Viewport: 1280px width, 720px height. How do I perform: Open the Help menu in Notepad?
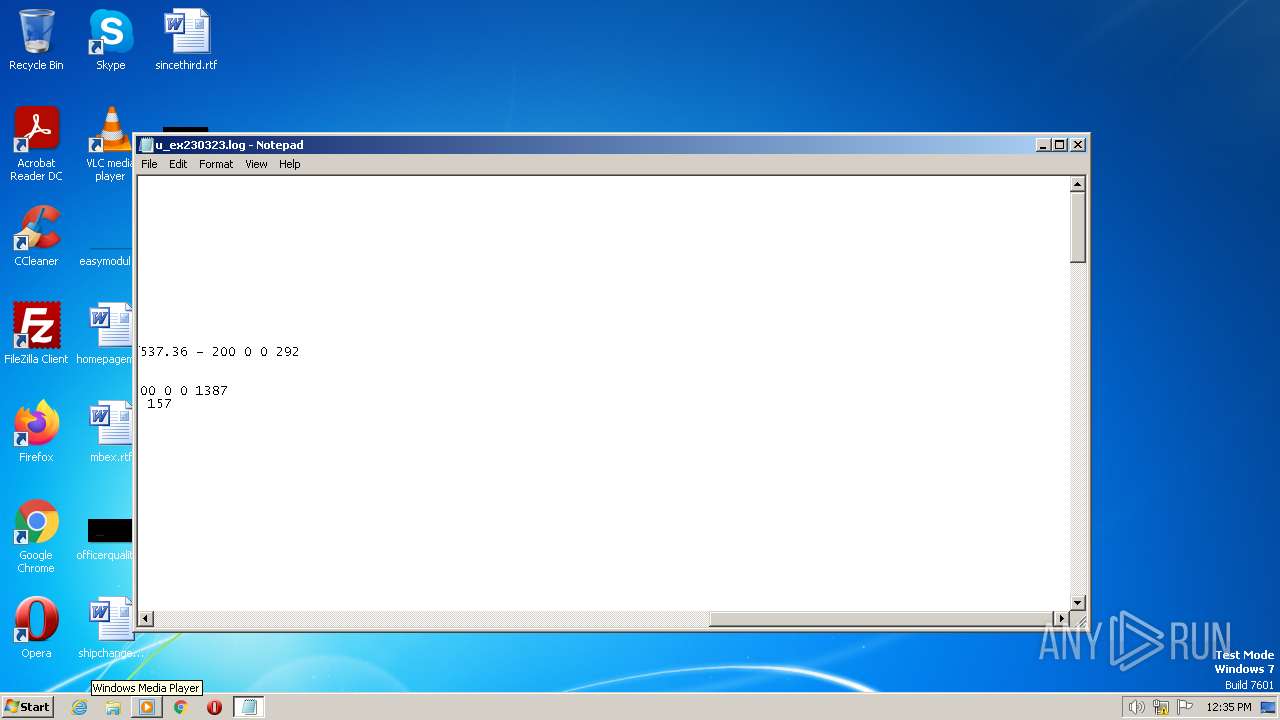[x=289, y=164]
